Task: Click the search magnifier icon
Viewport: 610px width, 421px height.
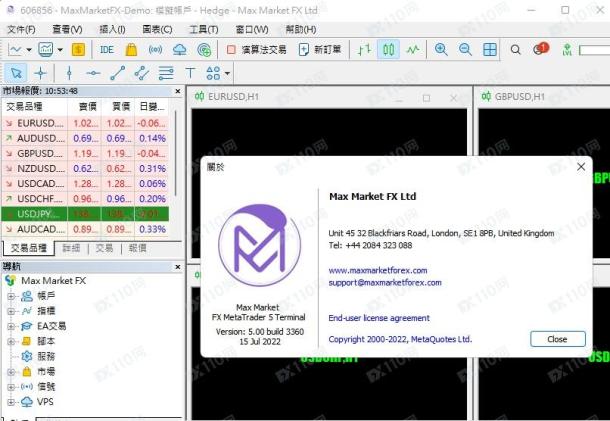Action: [x=515, y=50]
